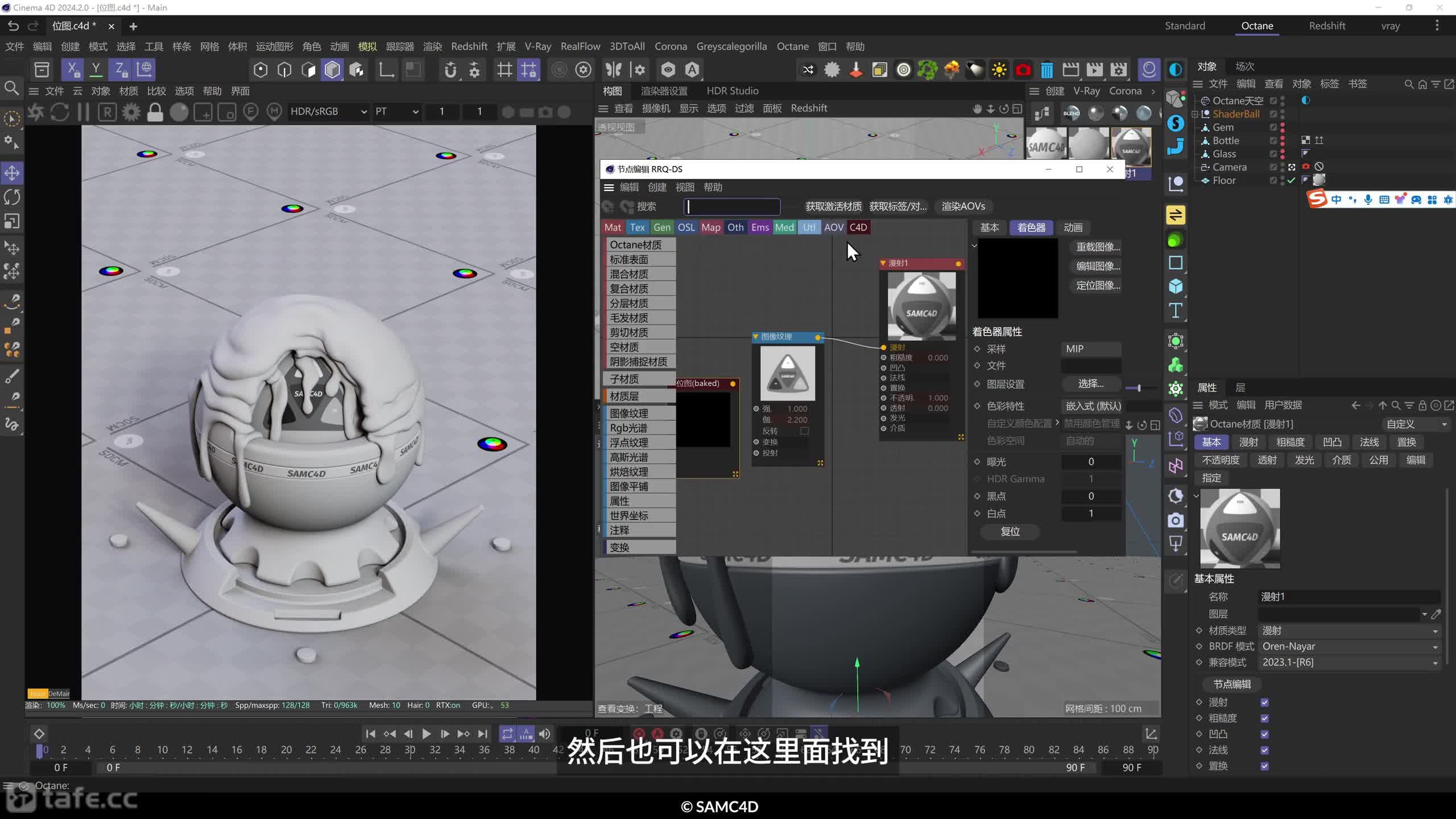The image size is (1456, 819).
Task: Click the 节点编辑 button in attributes panel
Action: pyautogui.click(x=1232, y=684)
